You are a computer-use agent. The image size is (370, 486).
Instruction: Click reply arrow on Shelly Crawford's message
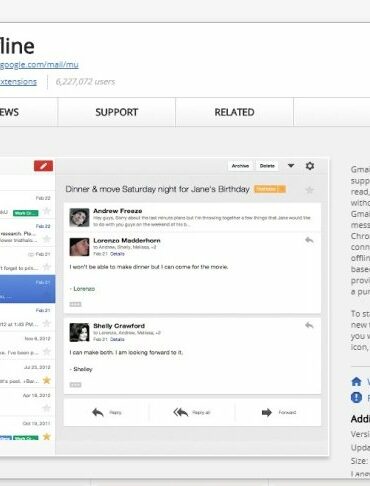pyautogui.click(x=309, y=325)
